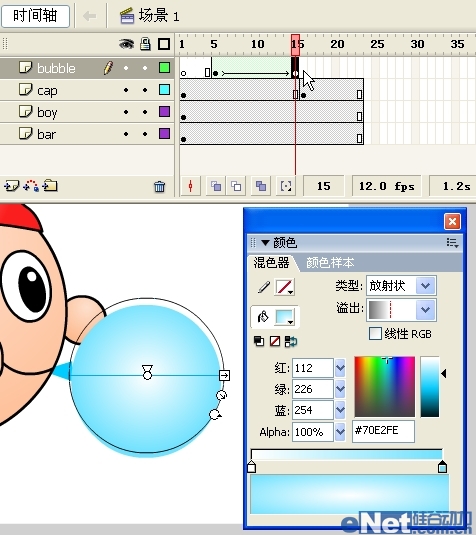Close the color panel window

pos(452,221)
